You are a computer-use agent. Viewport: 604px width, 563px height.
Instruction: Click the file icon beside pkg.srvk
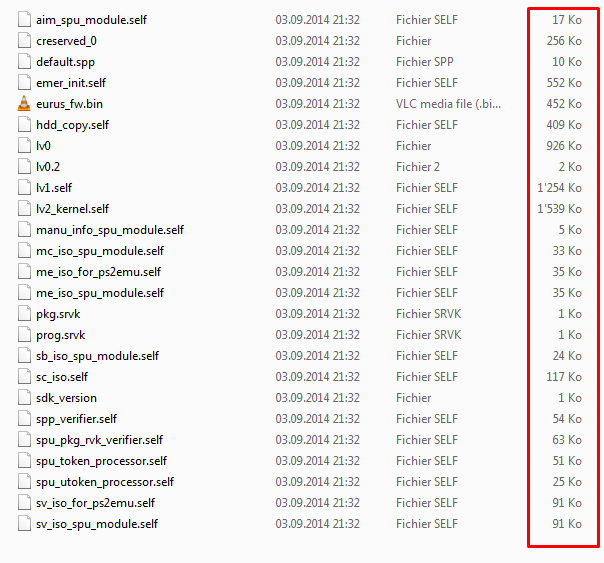point(24,314)
